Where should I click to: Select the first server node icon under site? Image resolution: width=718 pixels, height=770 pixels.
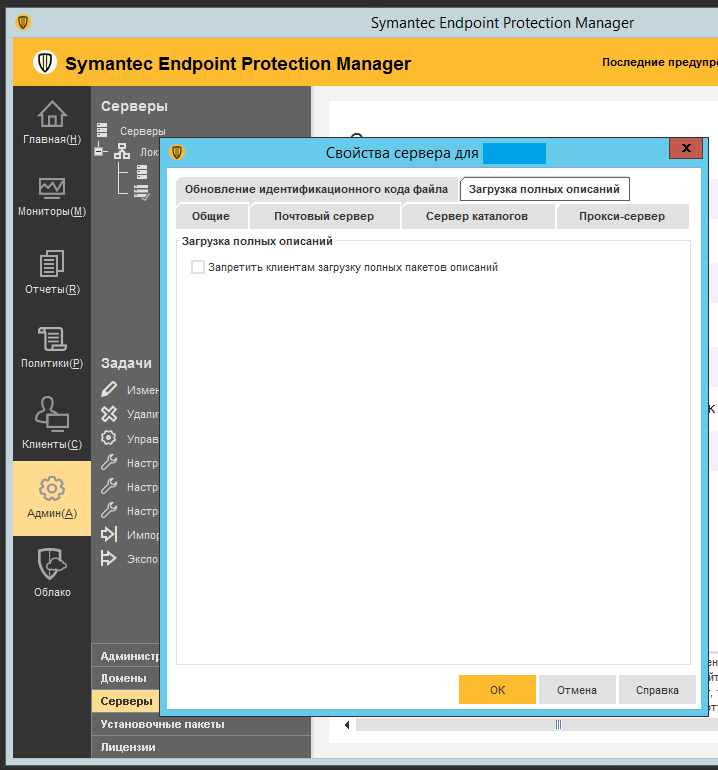point(142,171)
